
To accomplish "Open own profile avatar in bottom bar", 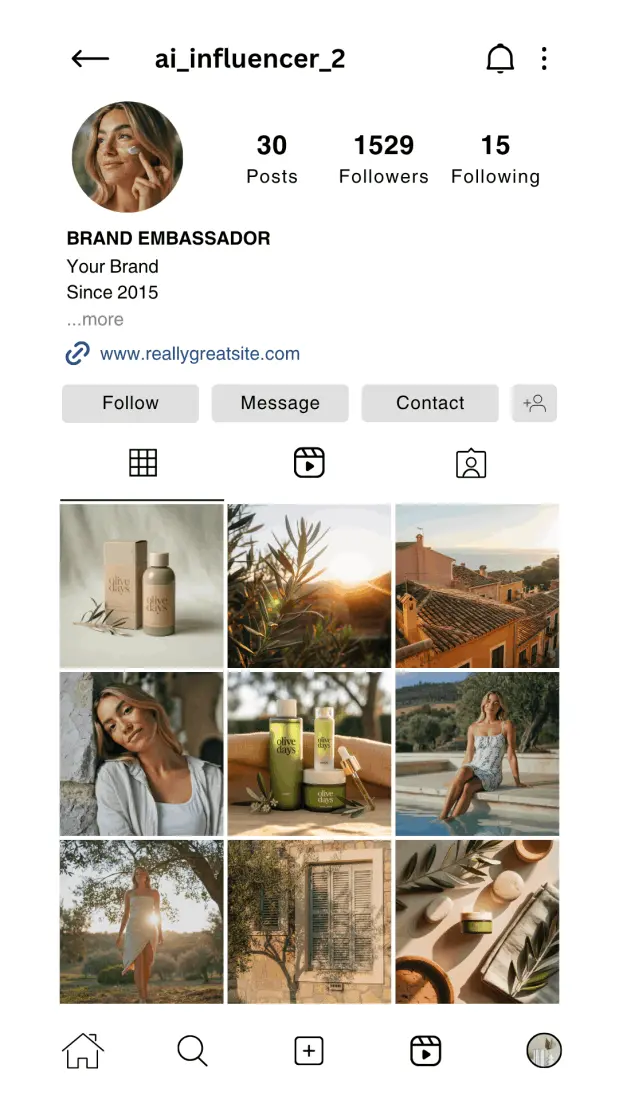I will tap(544, 1050).
